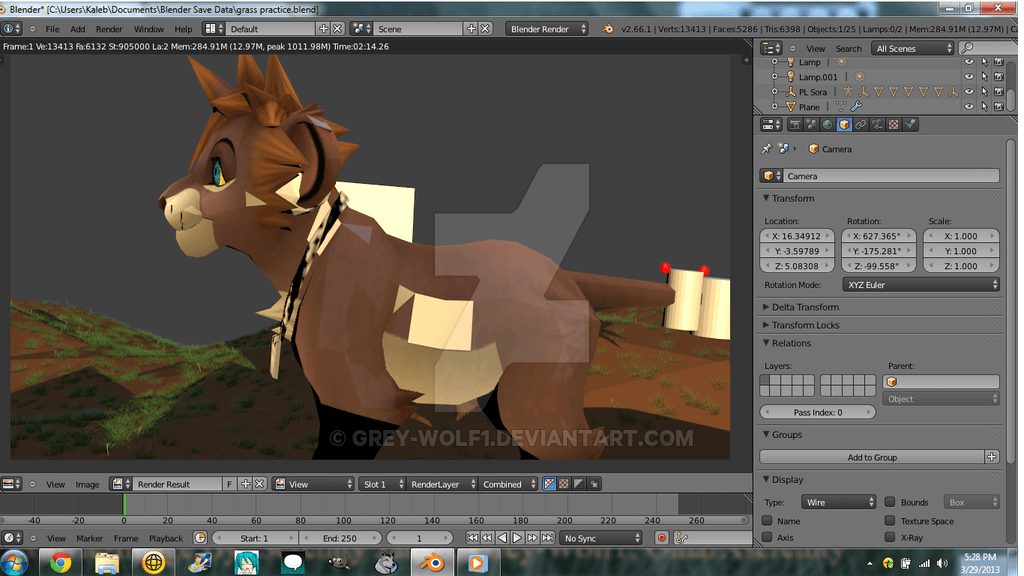Open the File menu
This screenshot has width=1024, height=576.
pyautogui.click(x=52, y=29)
